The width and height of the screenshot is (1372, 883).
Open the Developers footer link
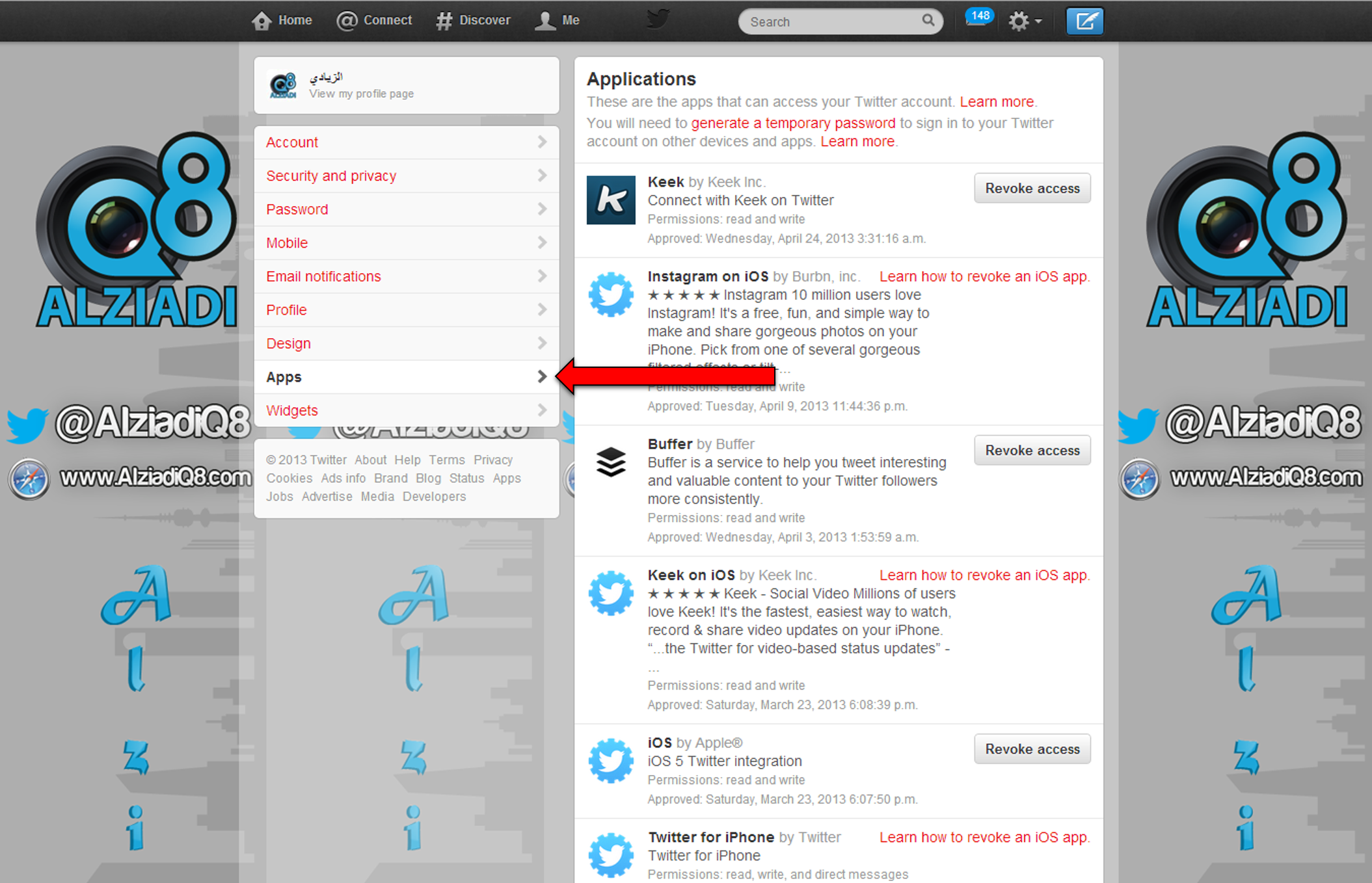tap(434, 496)
